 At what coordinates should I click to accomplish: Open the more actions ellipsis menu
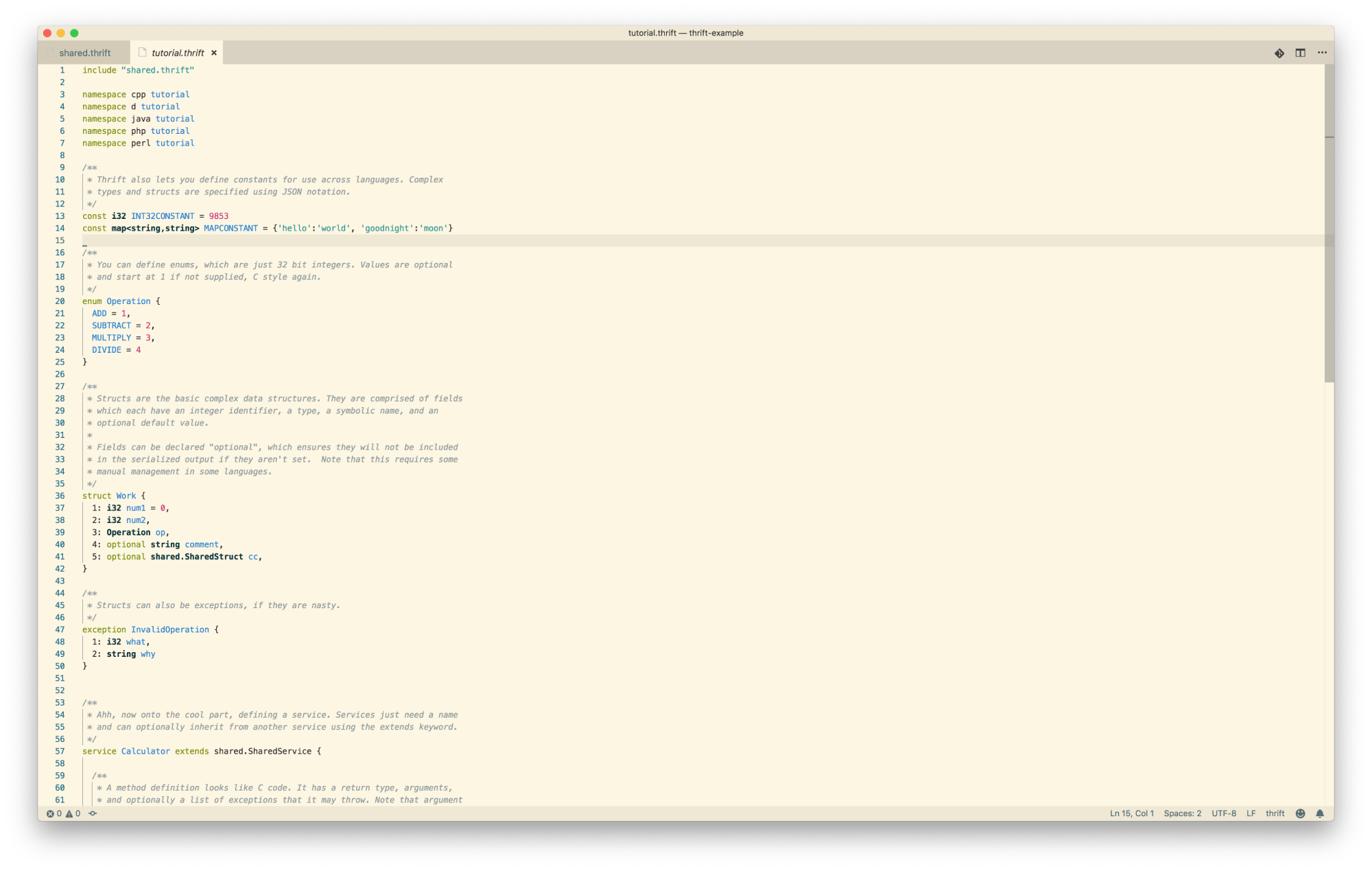click(1322, 53)
